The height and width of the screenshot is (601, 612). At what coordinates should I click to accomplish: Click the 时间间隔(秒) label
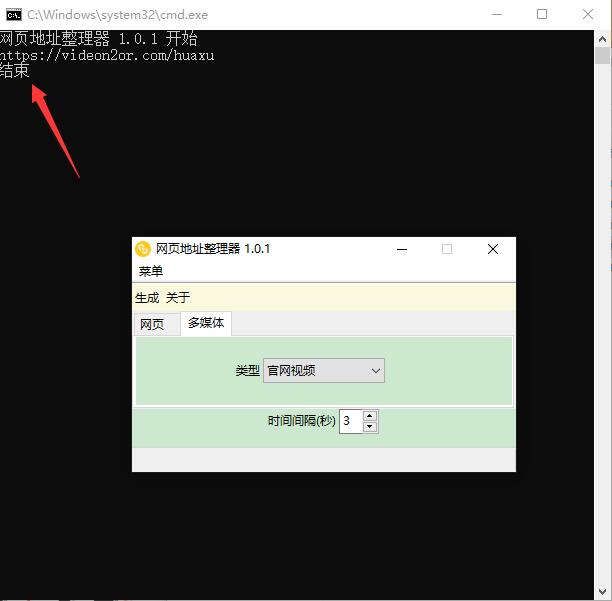(x=301, y=421)
